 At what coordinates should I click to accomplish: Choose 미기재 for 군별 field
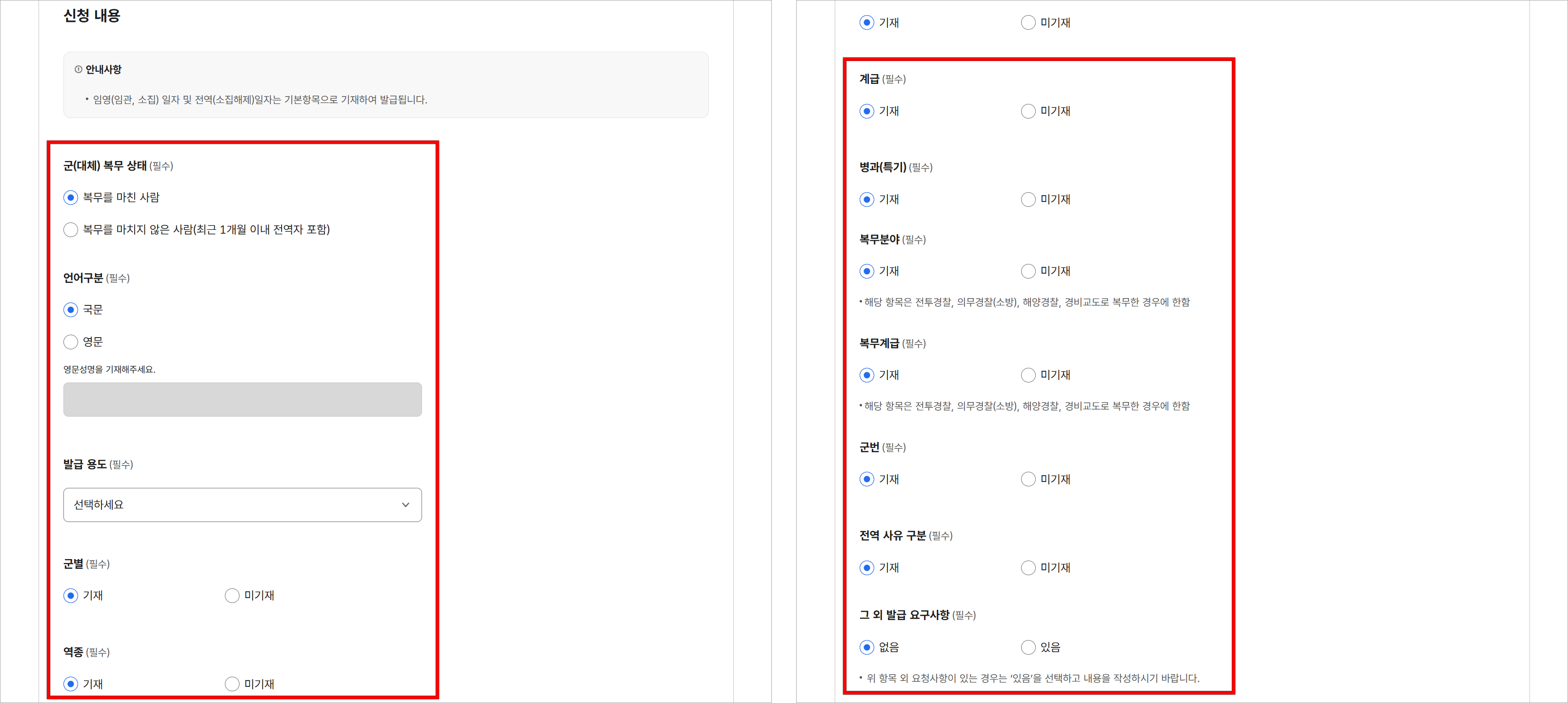click(232, 595)
